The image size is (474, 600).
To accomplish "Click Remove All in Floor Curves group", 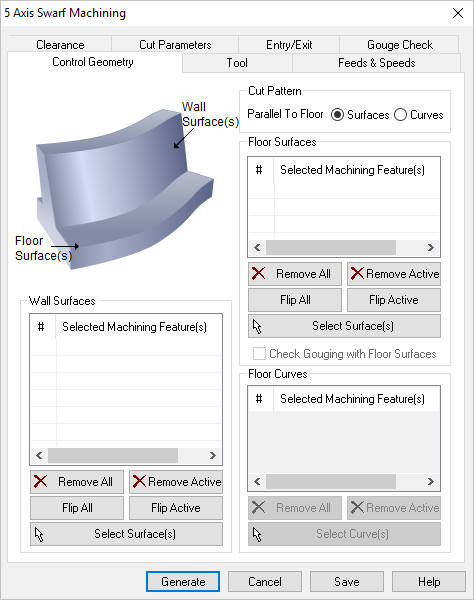I will (x=295, y=508).
